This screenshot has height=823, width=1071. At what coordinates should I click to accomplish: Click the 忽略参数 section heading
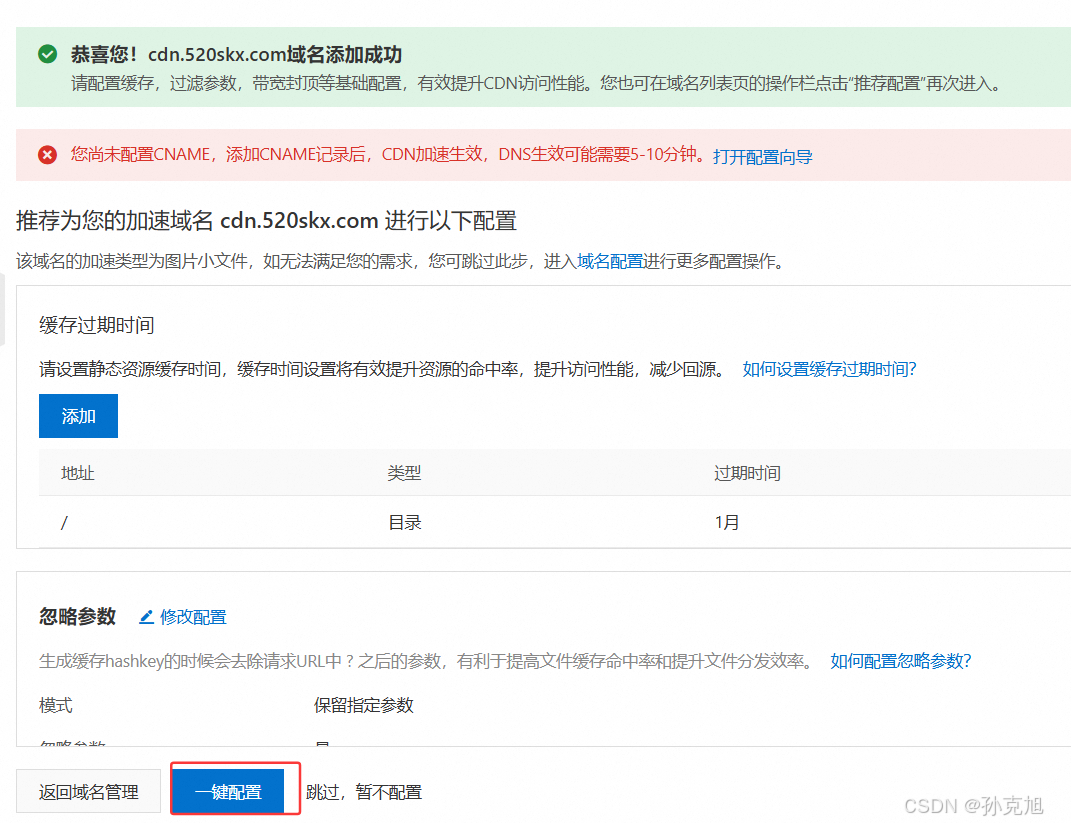pos(77,617)
